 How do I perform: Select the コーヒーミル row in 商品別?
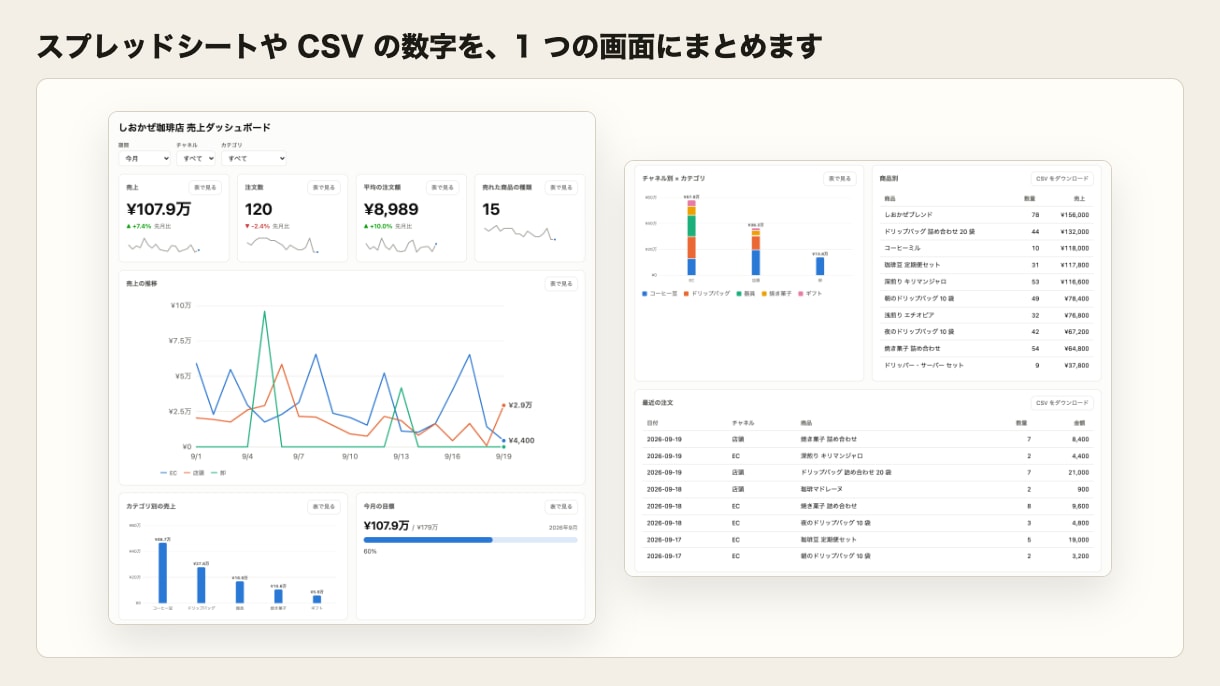pos(986,248)
